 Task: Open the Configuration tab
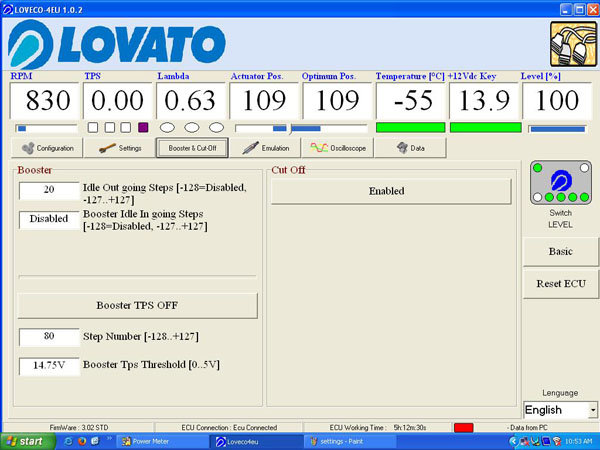[47, 148]
